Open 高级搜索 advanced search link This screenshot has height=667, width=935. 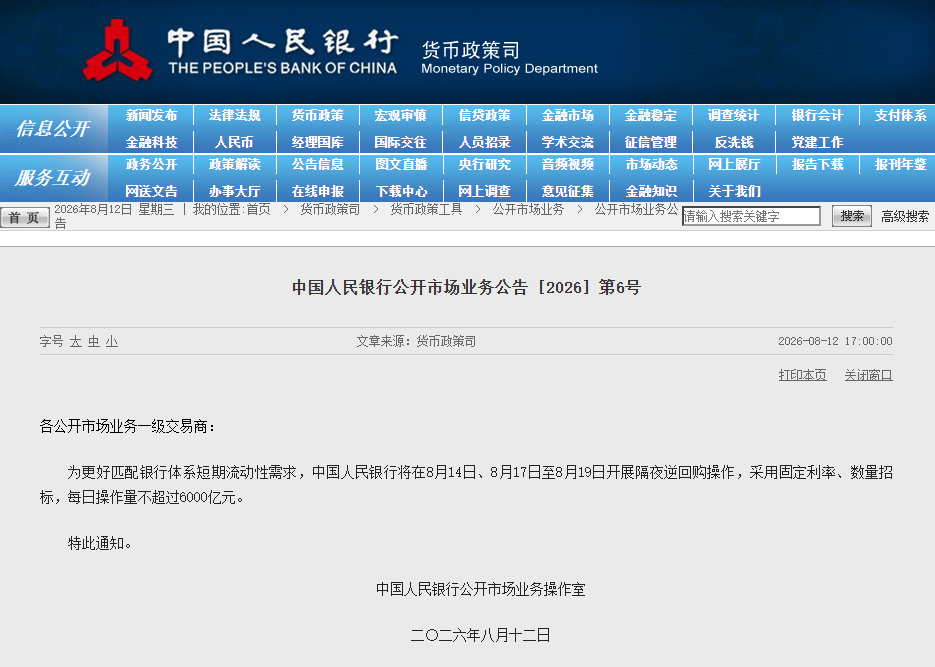(x=905, y=216)
